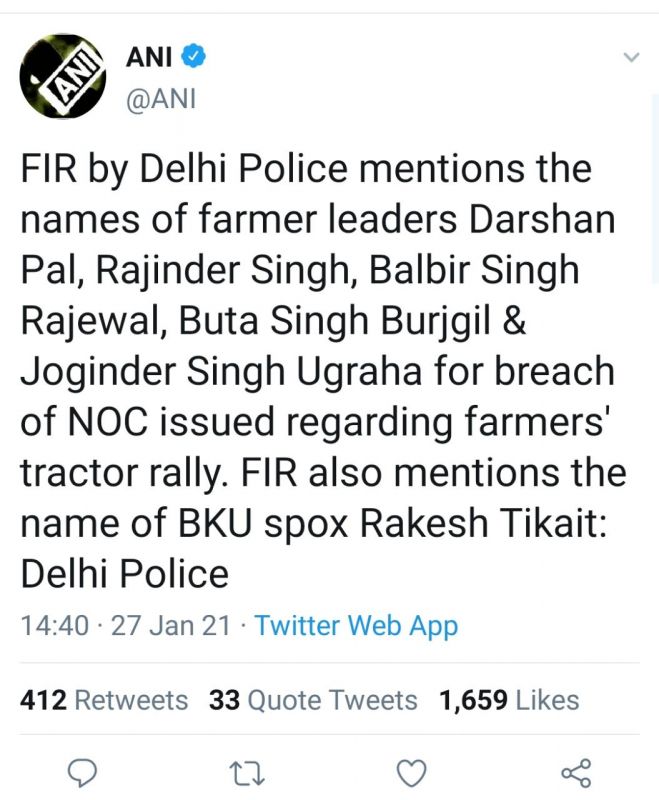Visit the @ANI handle
Viewport: 659px width, 800px height.
click(160, 98)
